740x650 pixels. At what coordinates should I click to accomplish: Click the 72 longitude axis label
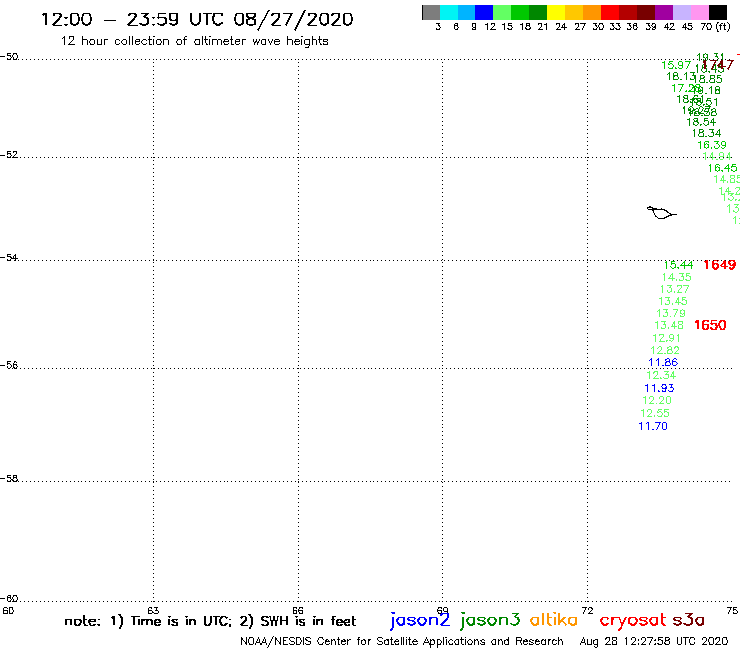click(x=587, y=610)
